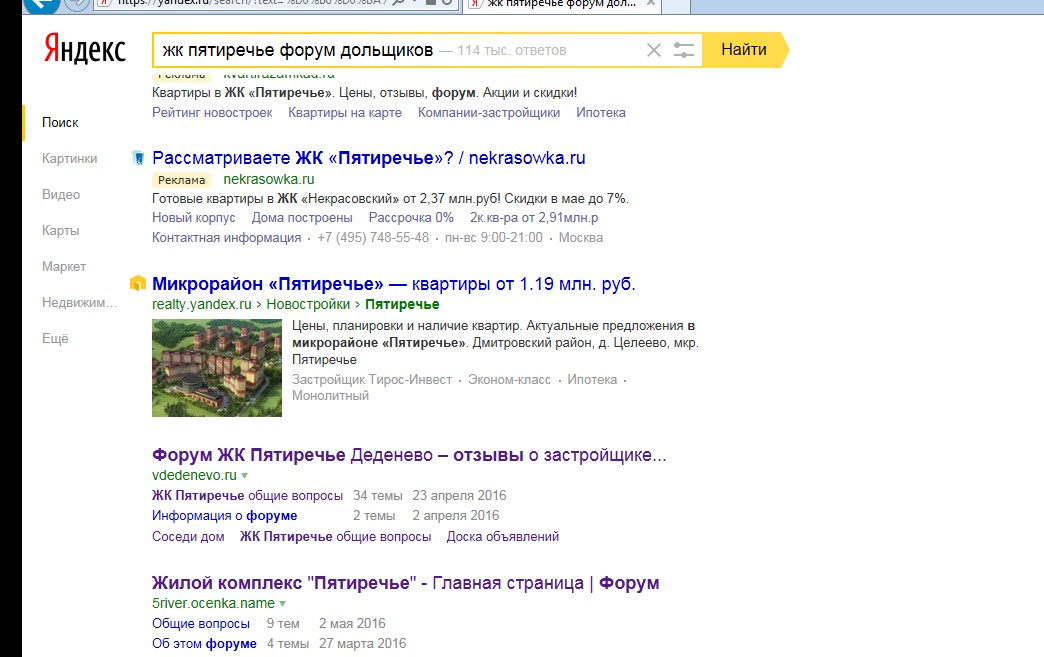The width and height of the screenshot is (1044, 657).
Task: Click the Монолитный text
Action: click(x=330, y=395)
